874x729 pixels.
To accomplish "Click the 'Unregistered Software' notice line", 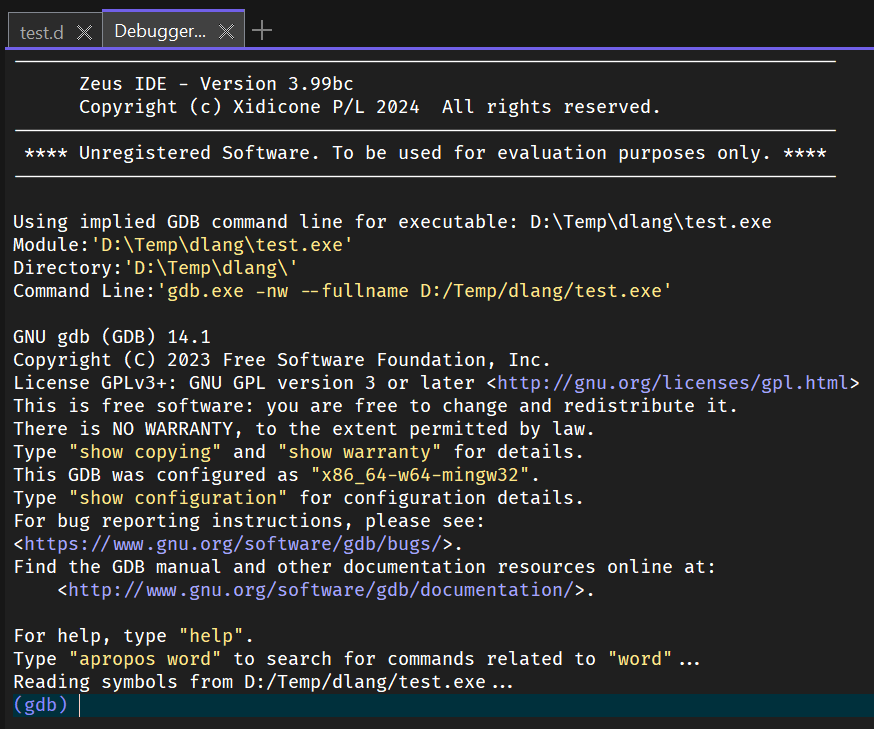I will click(x=425, y=153).
